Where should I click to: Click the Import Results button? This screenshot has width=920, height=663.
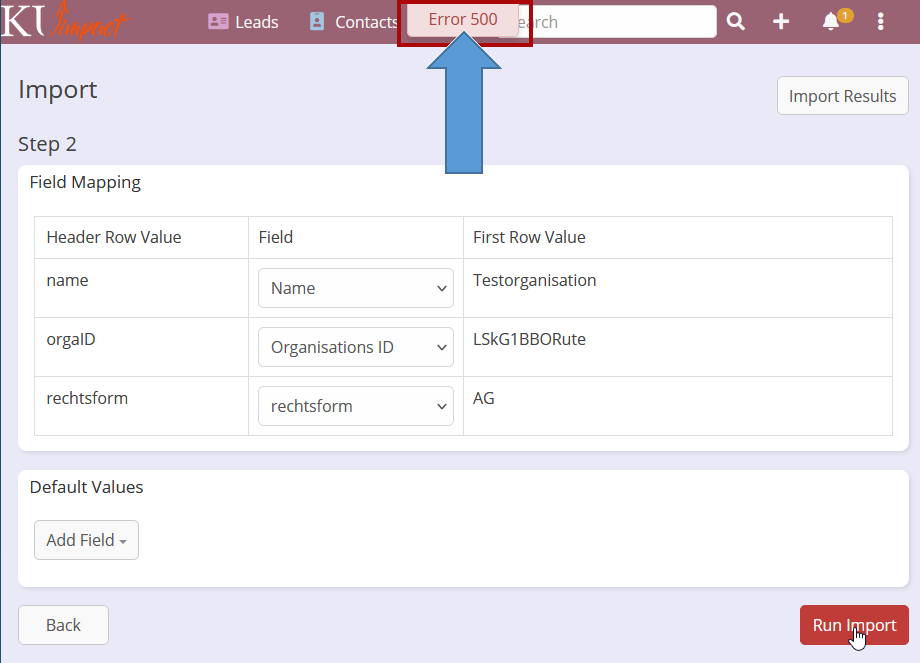point(842,96)
